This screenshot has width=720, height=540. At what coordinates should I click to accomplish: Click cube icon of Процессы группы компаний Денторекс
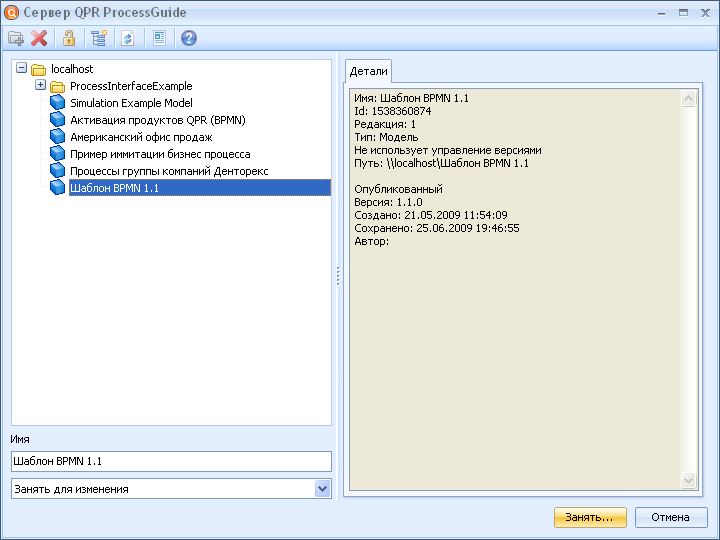pos(57,170)
